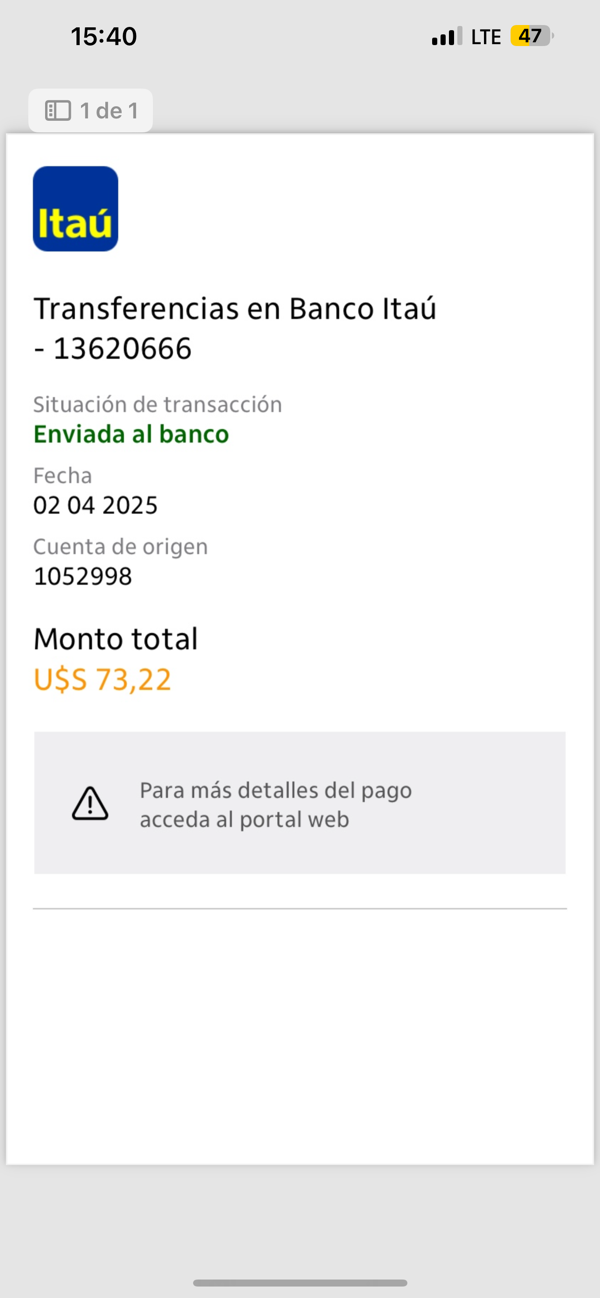
Task: Tap the origin account number 1052998
Action: coord(82,576)
